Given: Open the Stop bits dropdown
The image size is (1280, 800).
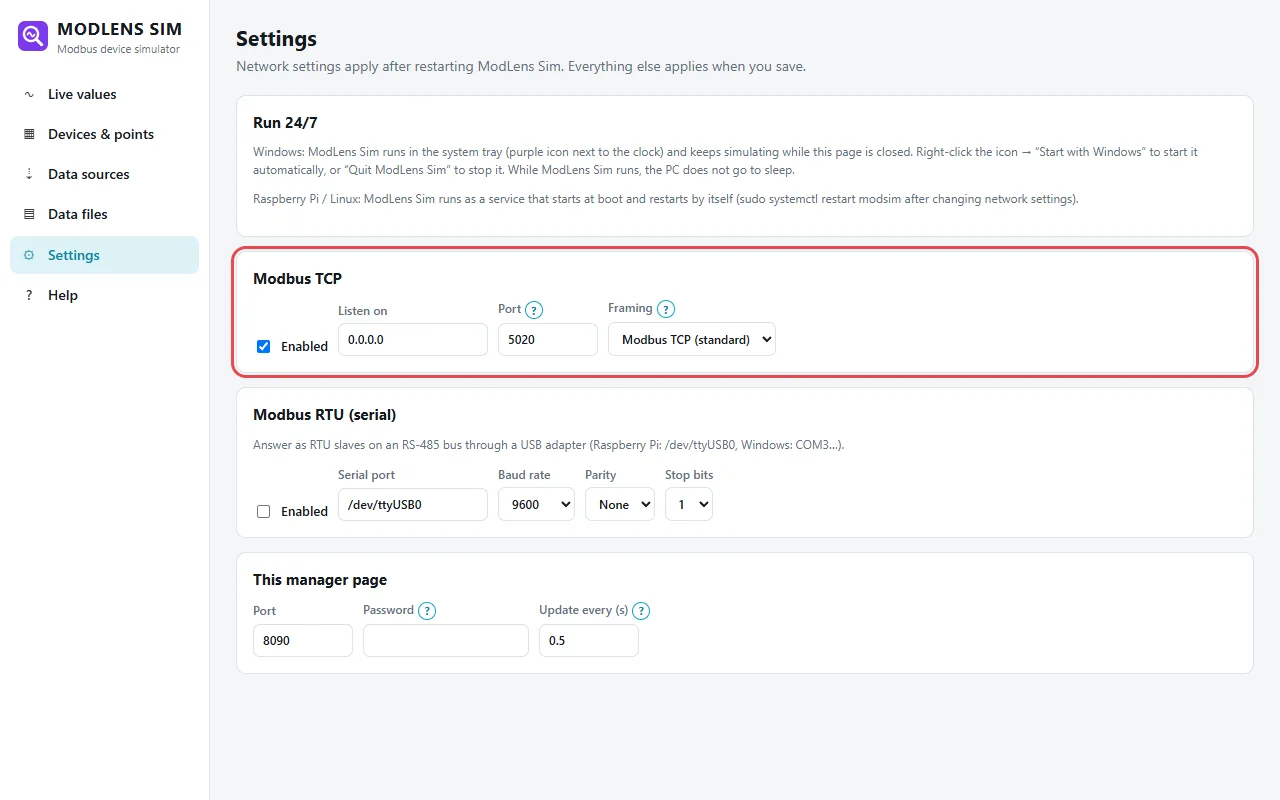Looking at the screenshot, I should tap(689, 504).
